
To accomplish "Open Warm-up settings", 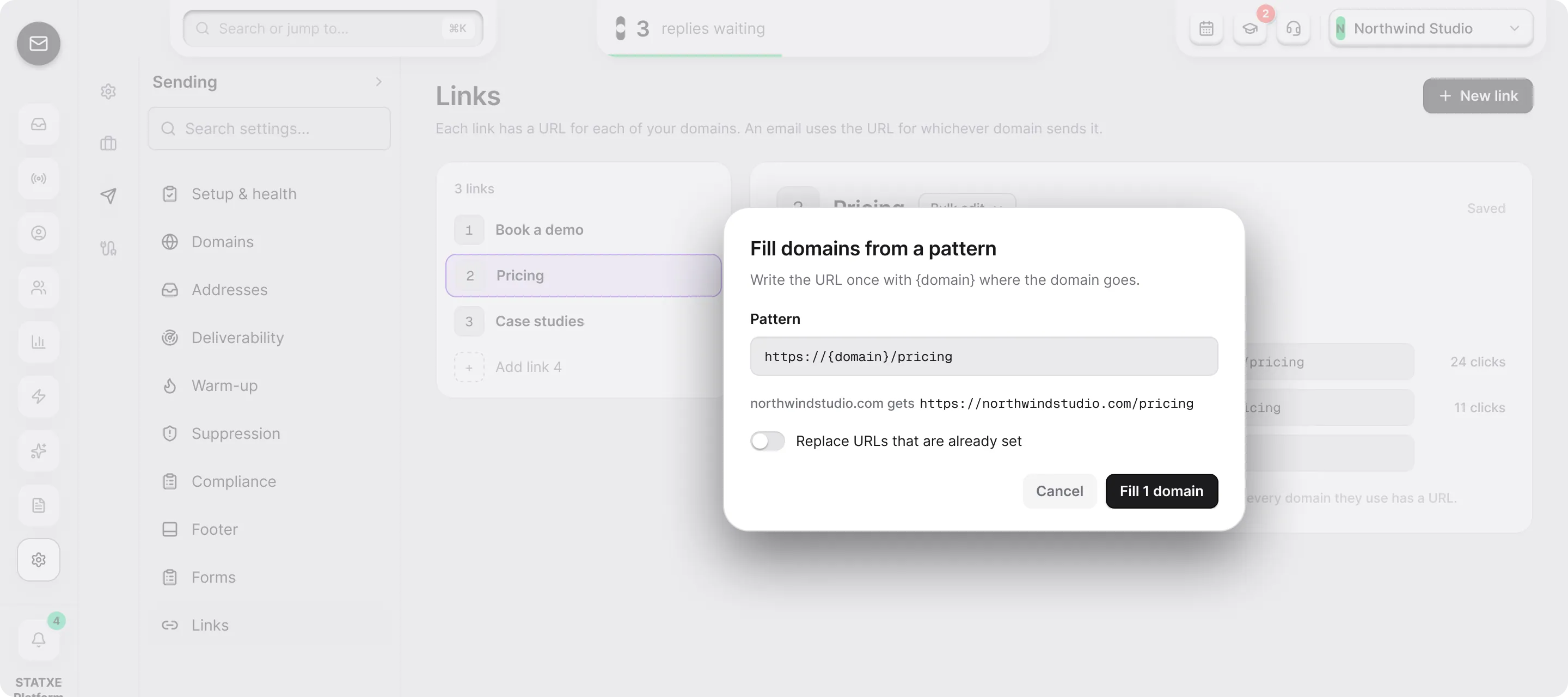I will pos(269,386).
